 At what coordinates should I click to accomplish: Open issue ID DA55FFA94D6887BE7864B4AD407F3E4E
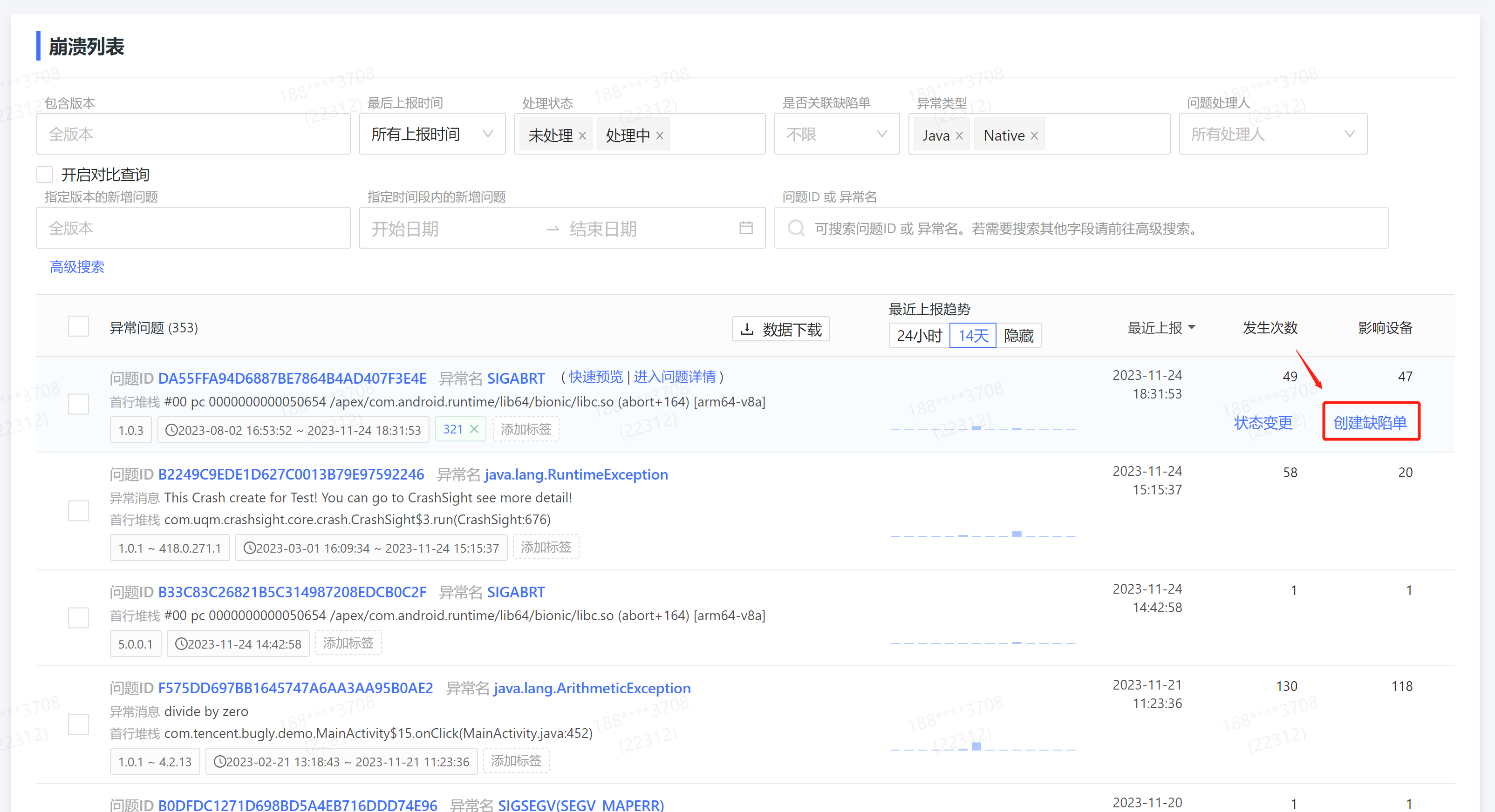(292, 379)
